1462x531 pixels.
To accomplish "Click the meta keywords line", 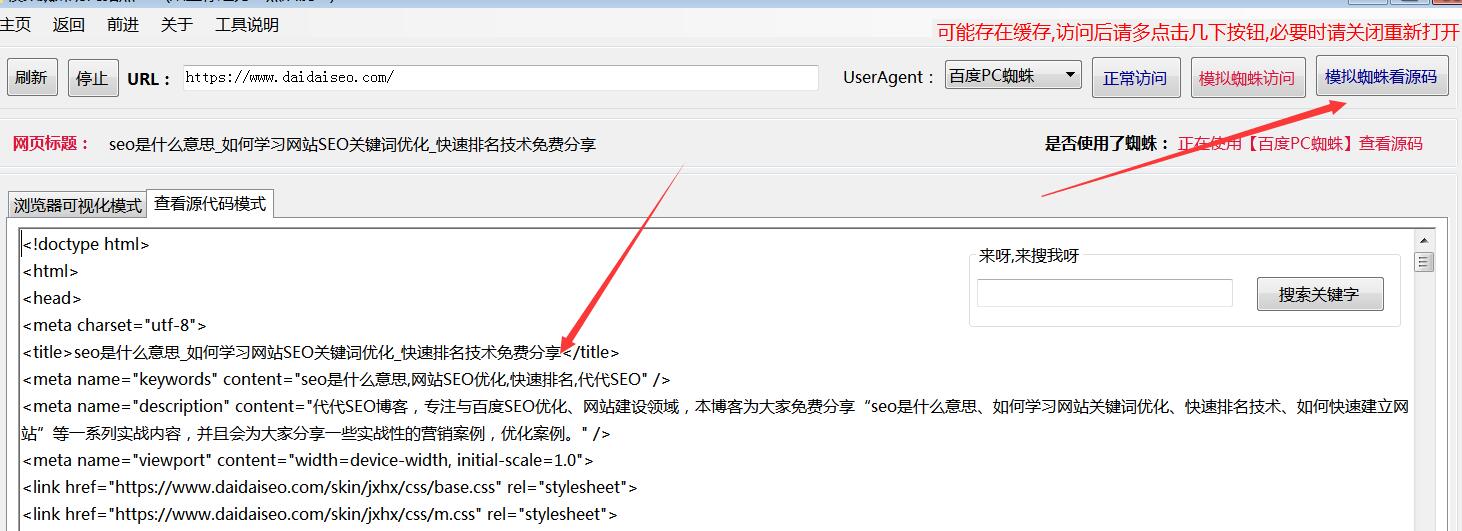I will (x=346, y=379).
